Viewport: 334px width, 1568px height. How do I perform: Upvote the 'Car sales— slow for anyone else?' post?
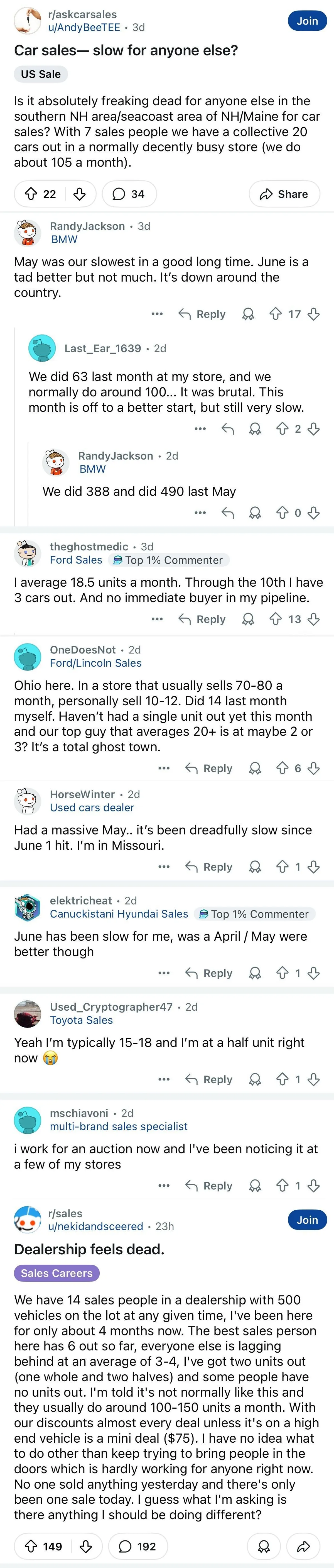click(x=30, y=194)
